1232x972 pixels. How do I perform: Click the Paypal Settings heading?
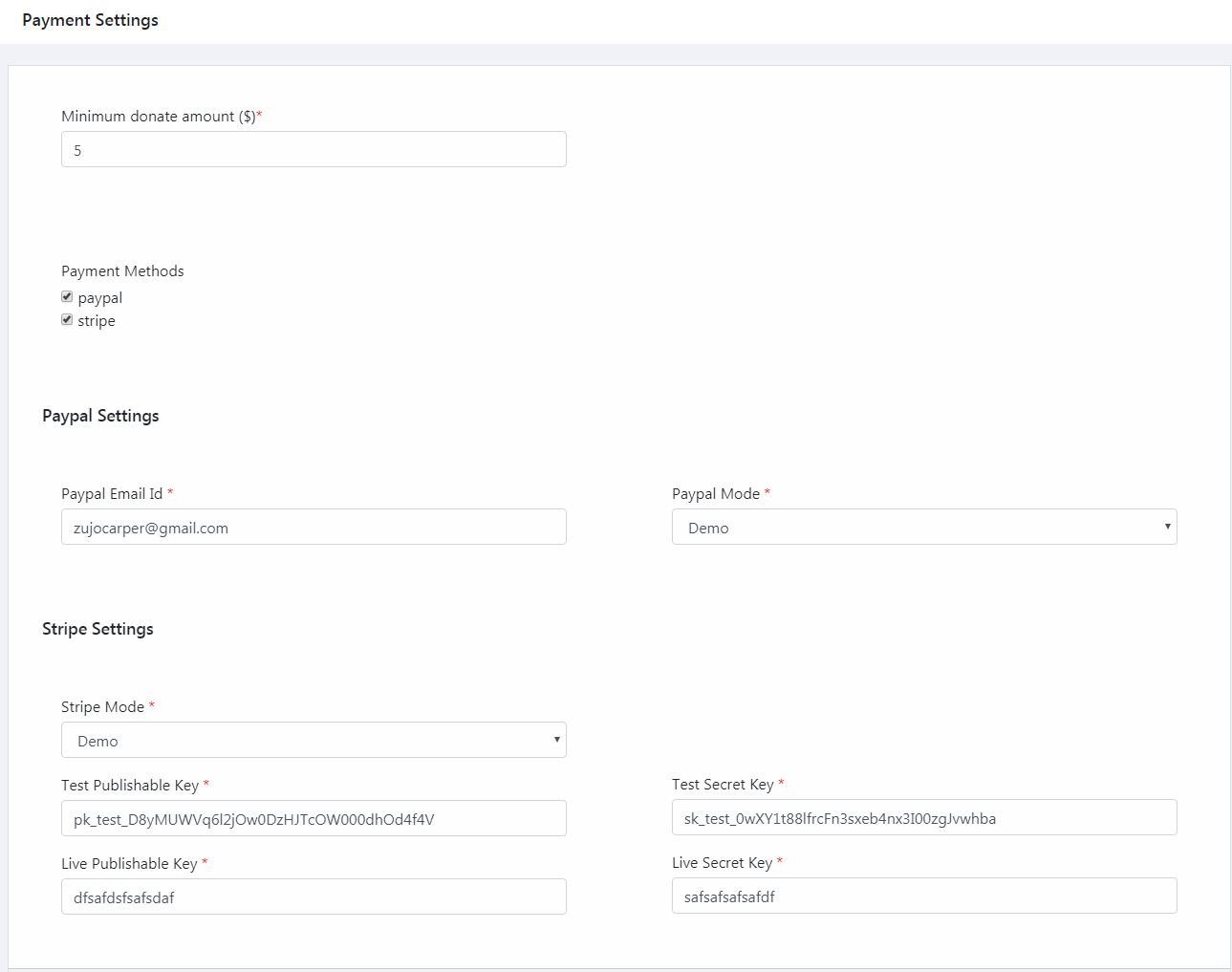100,416
